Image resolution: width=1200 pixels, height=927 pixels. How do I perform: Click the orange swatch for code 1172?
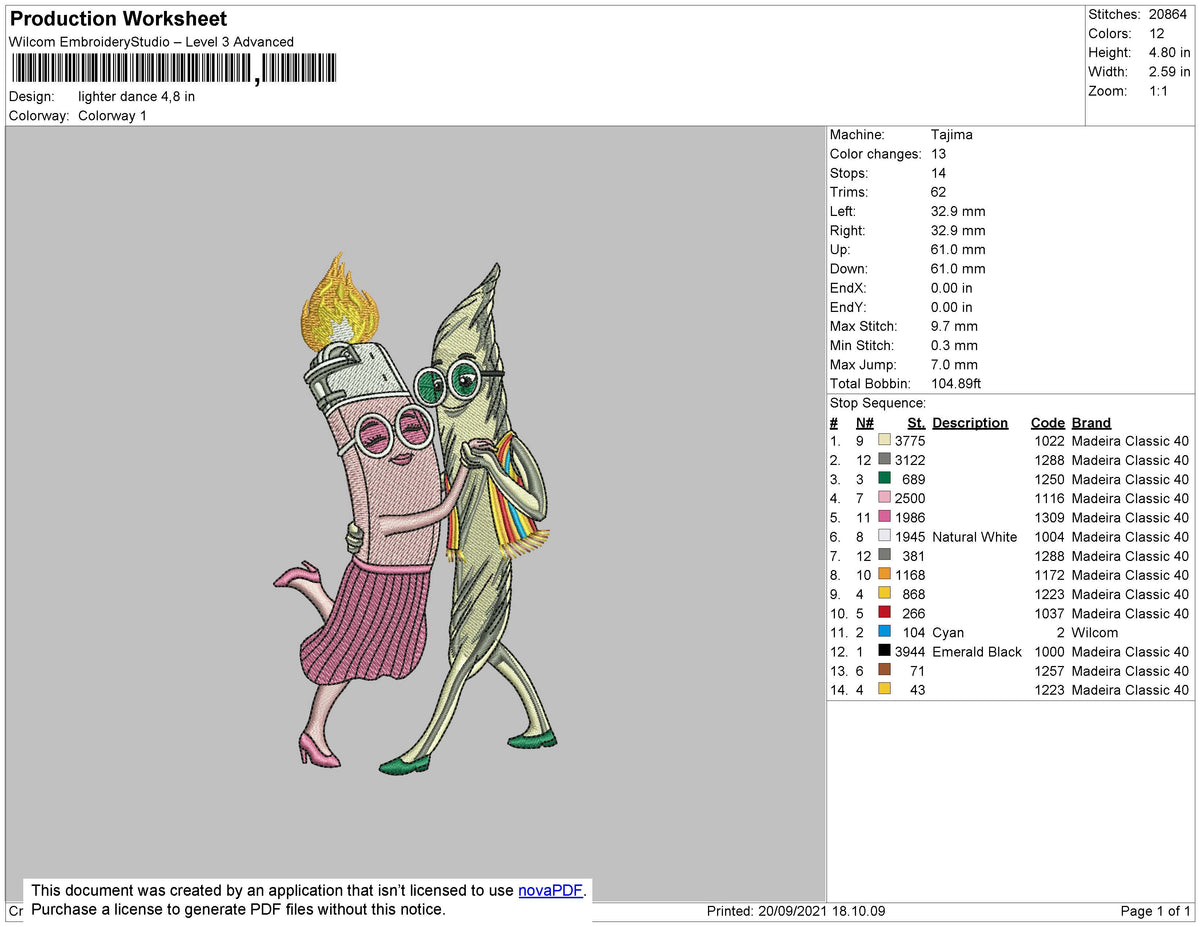point(884,575)
